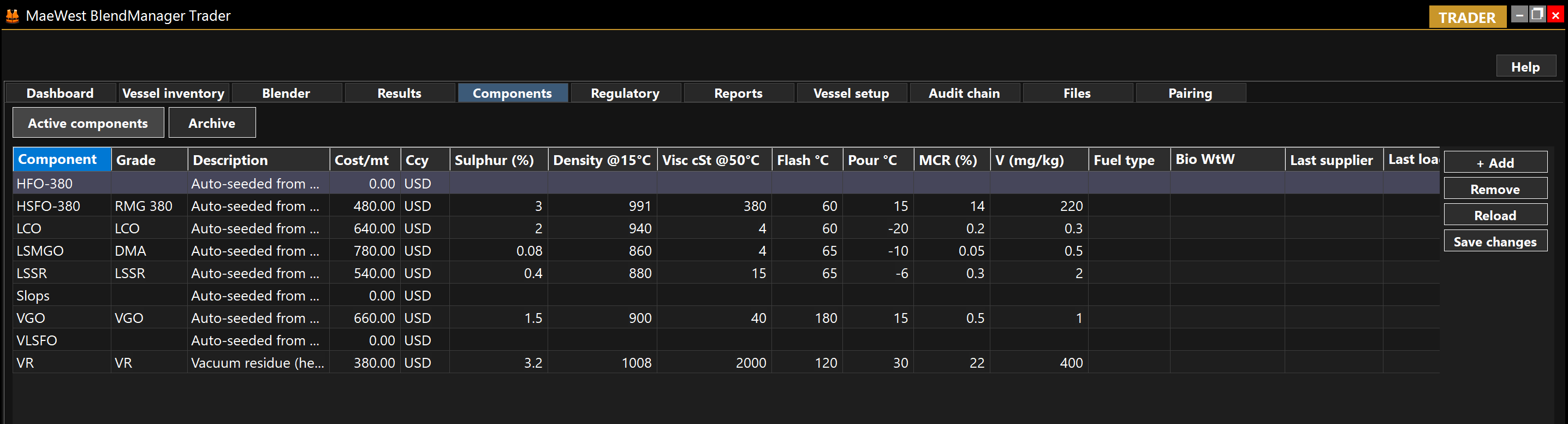Click Visc cSt @50°C header
Image resolution: width=1568 pixels, height=424 pixels.
715,160
